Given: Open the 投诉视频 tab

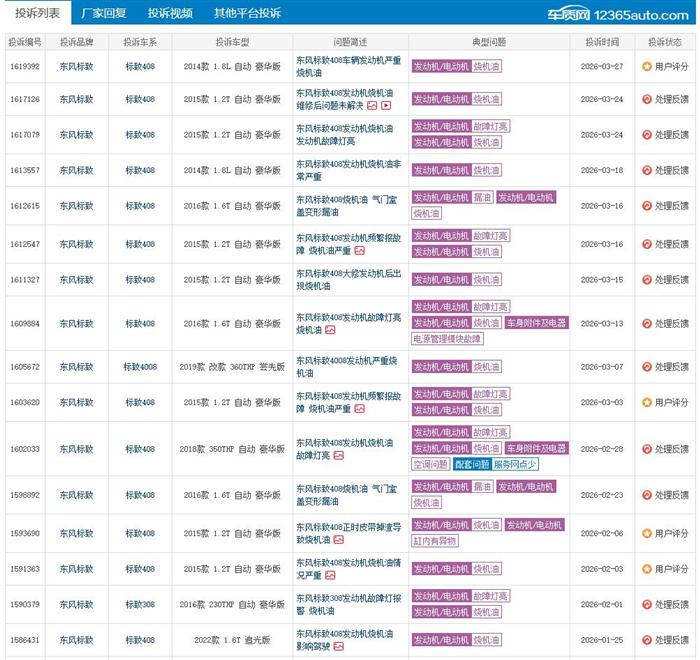Looking at the screenshot, I should [171, 14].
